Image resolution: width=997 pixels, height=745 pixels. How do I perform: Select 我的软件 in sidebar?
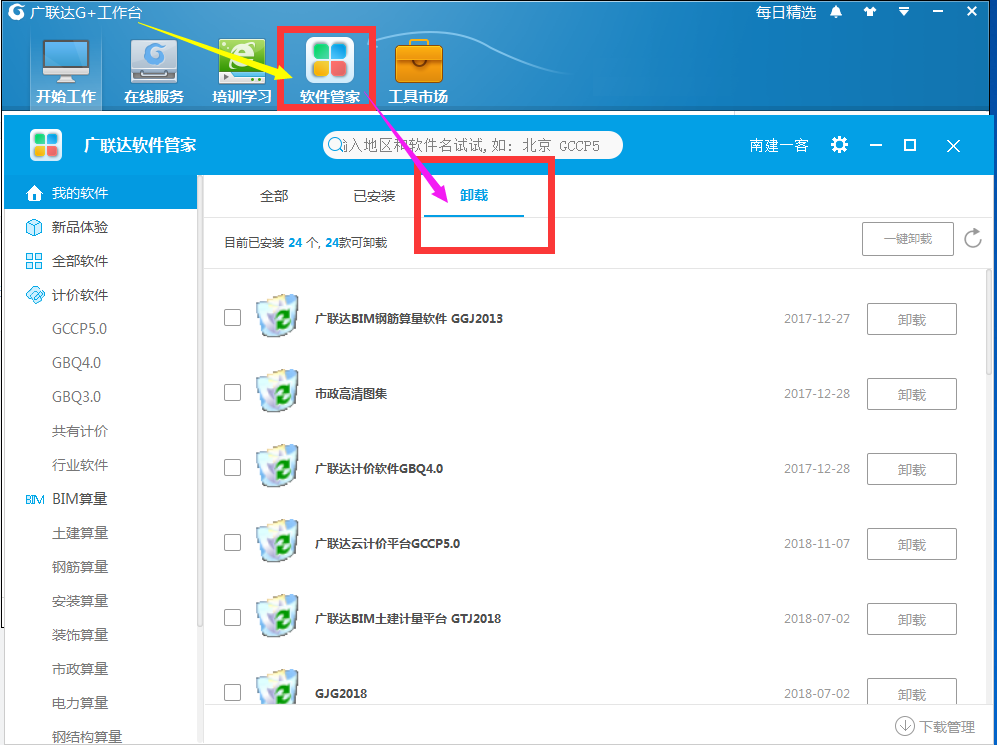(100, 193)
